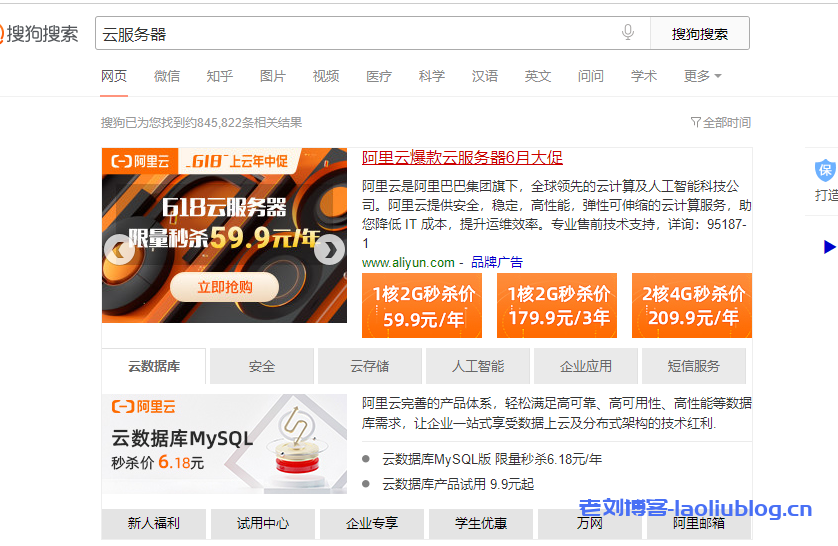Switch to the 汉语 tab
This screenshot has height=546, width=838.
pos(485,76)
